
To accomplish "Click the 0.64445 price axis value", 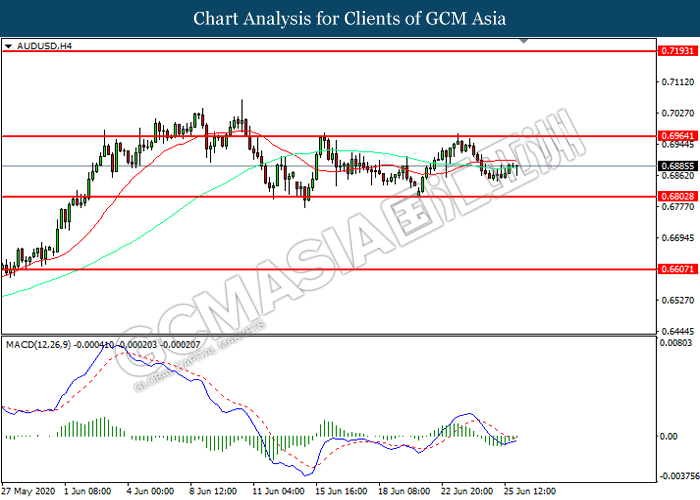I will pos(678,331).
